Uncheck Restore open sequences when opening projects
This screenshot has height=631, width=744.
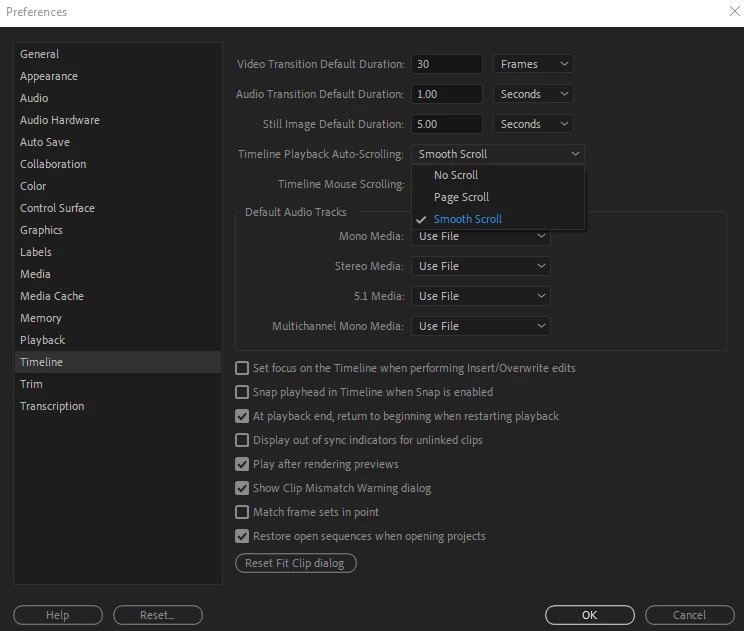[242, 536]
